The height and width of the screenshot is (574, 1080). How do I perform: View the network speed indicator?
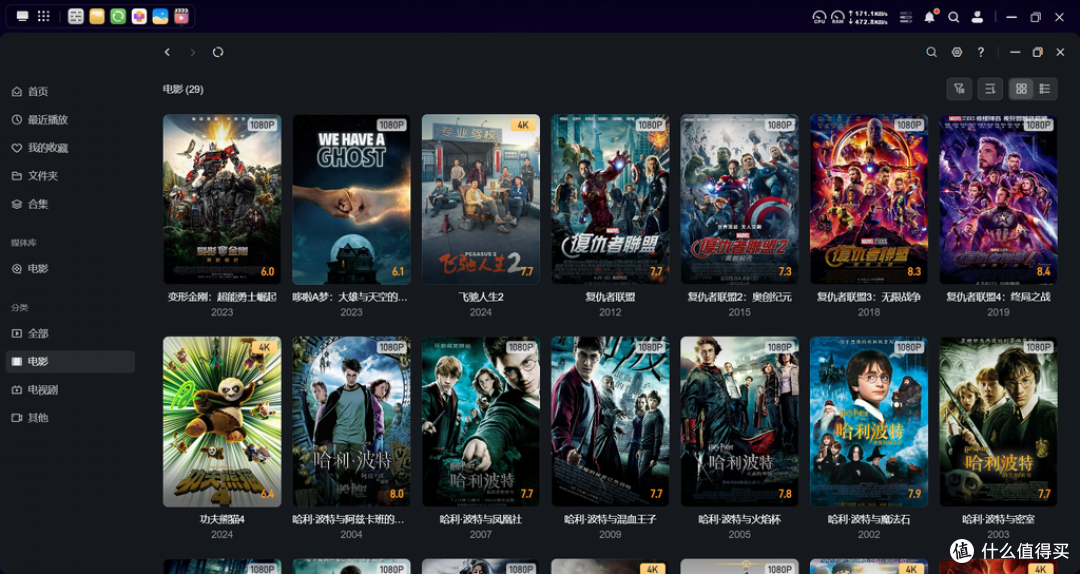coord(868,17)
